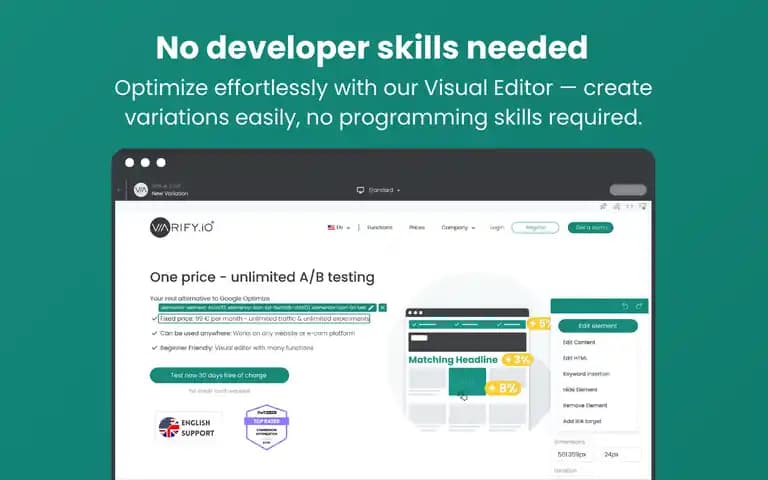Open the Standard device dropdown
This screenshot has height=480, width=768.
point(379,190)
